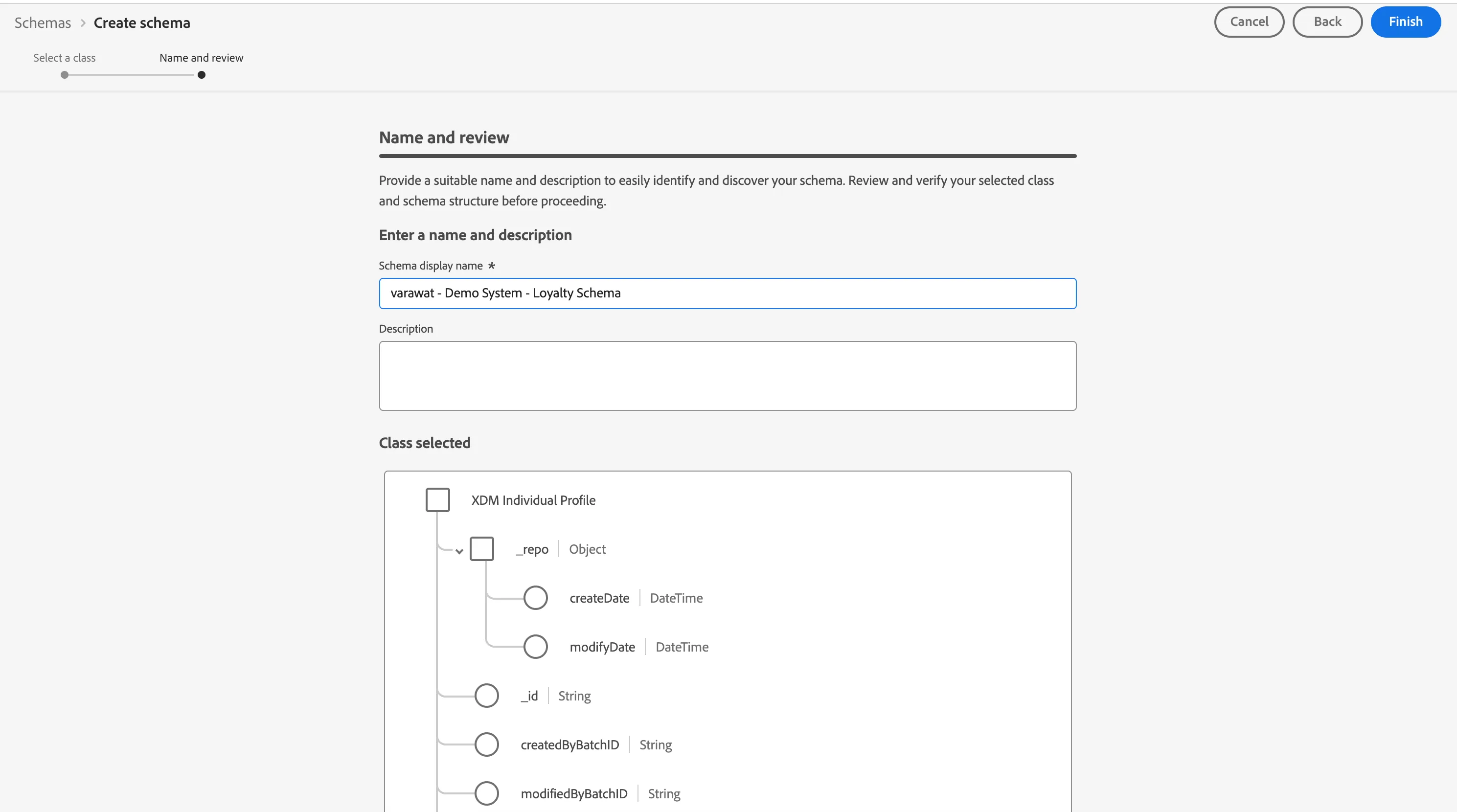Click the XDM Individual Profile object icon
Viewport: 1457px width, 812px height.
point(438,500)
